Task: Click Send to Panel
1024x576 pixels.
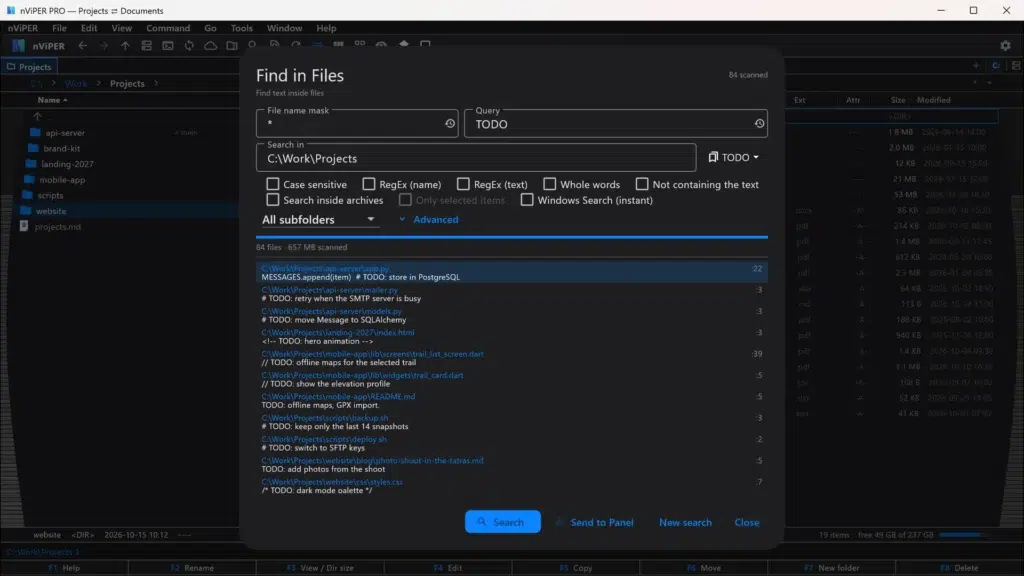Action: 594,522
